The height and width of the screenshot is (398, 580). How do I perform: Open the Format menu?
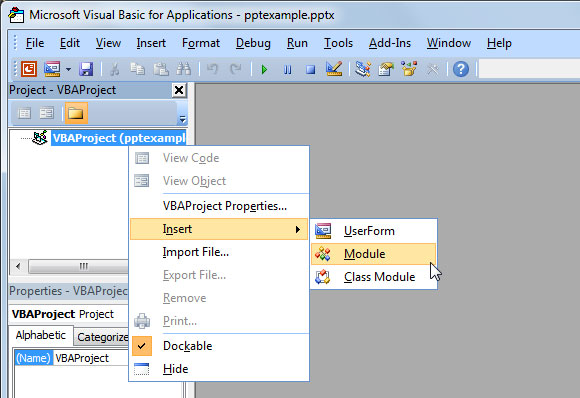[x=201, y=43]
